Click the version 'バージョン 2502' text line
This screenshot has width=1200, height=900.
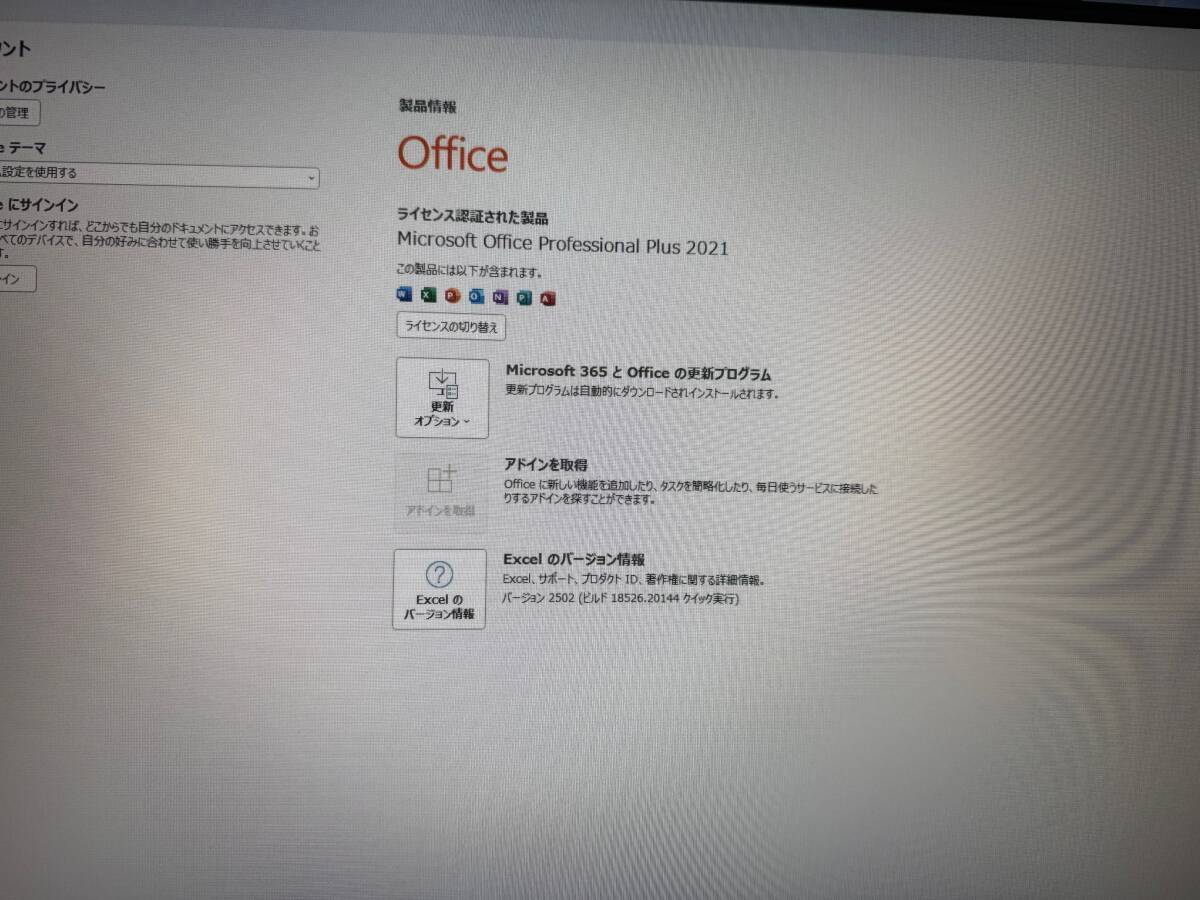pyautogui.click(x=619, y=598)
